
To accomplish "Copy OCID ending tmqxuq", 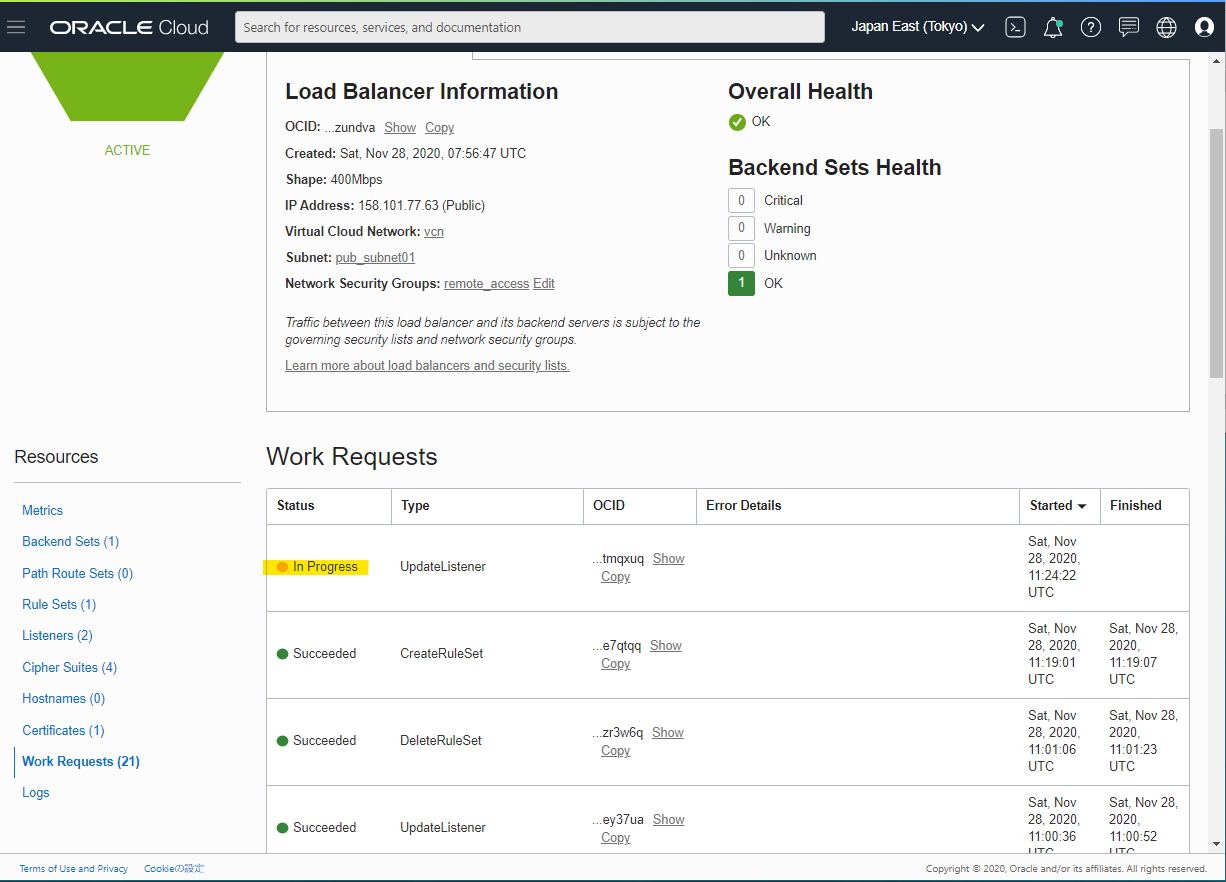I will tap(615, 576).
